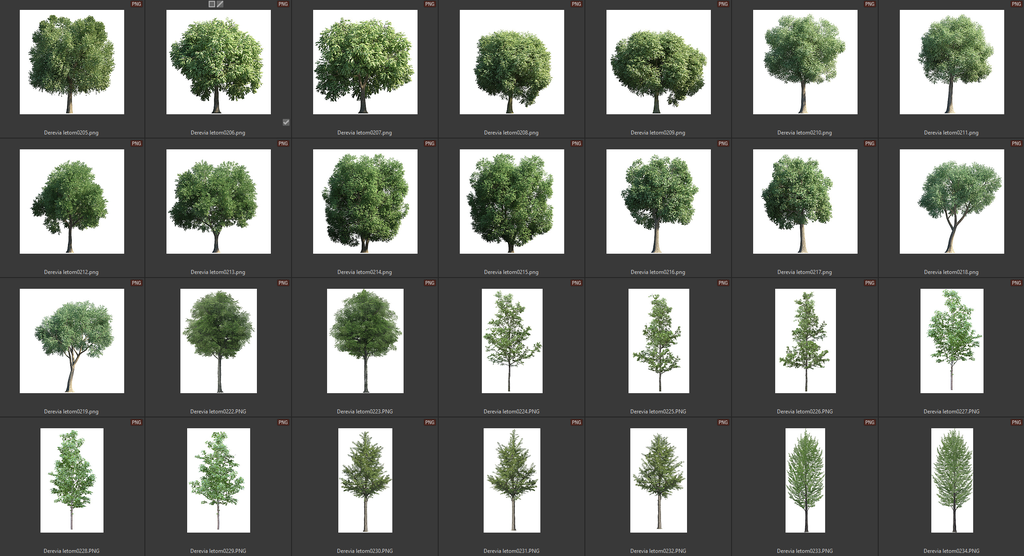Select the Derevia letom0222.PNG tree thumbnail
The image size is (1024, 556).
(x=218, y=341)
